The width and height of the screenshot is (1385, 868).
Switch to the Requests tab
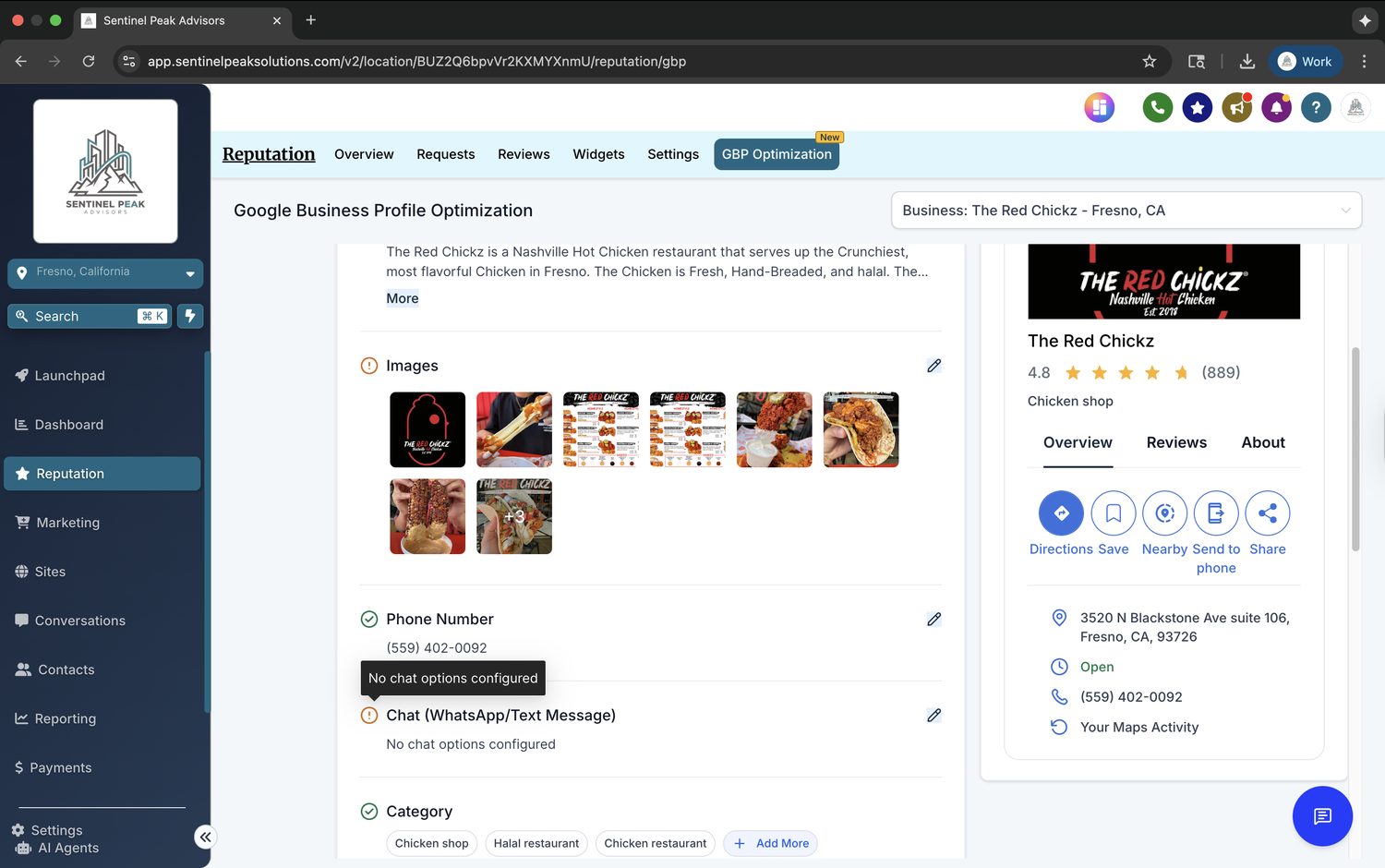(445, 154)
